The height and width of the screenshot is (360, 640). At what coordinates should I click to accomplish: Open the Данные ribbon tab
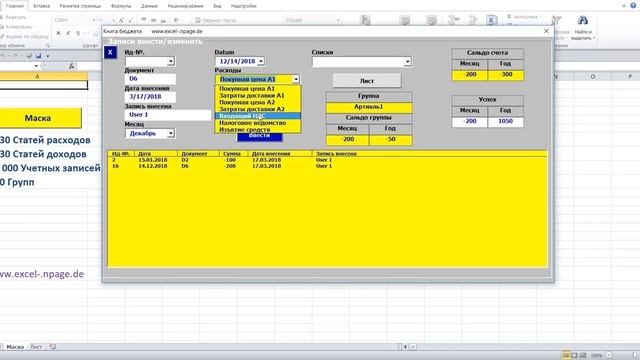coord(149,6)
